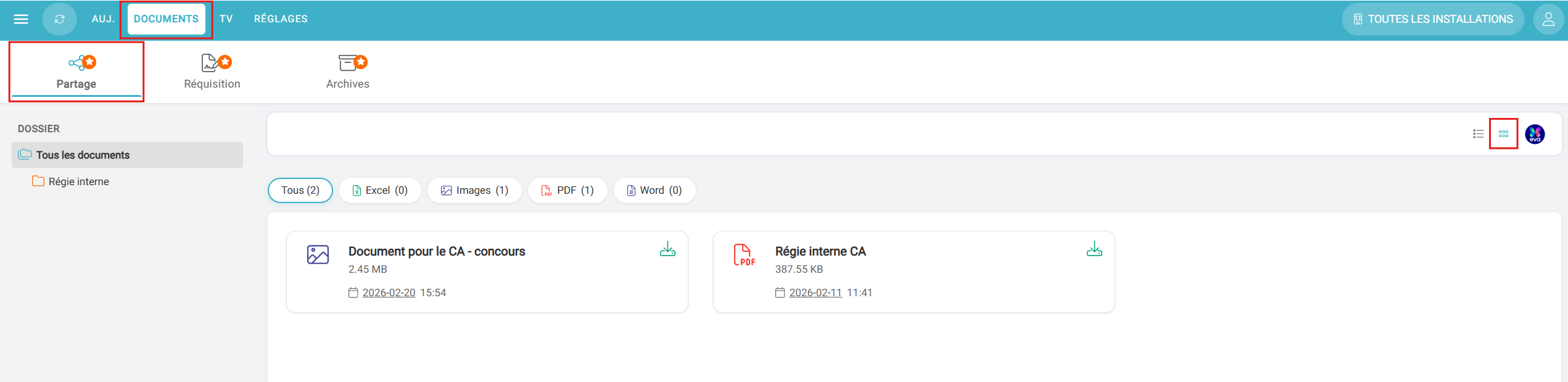1568x382 pixels.
Task: Switch to grid view layout
Action: (1503, 134)
